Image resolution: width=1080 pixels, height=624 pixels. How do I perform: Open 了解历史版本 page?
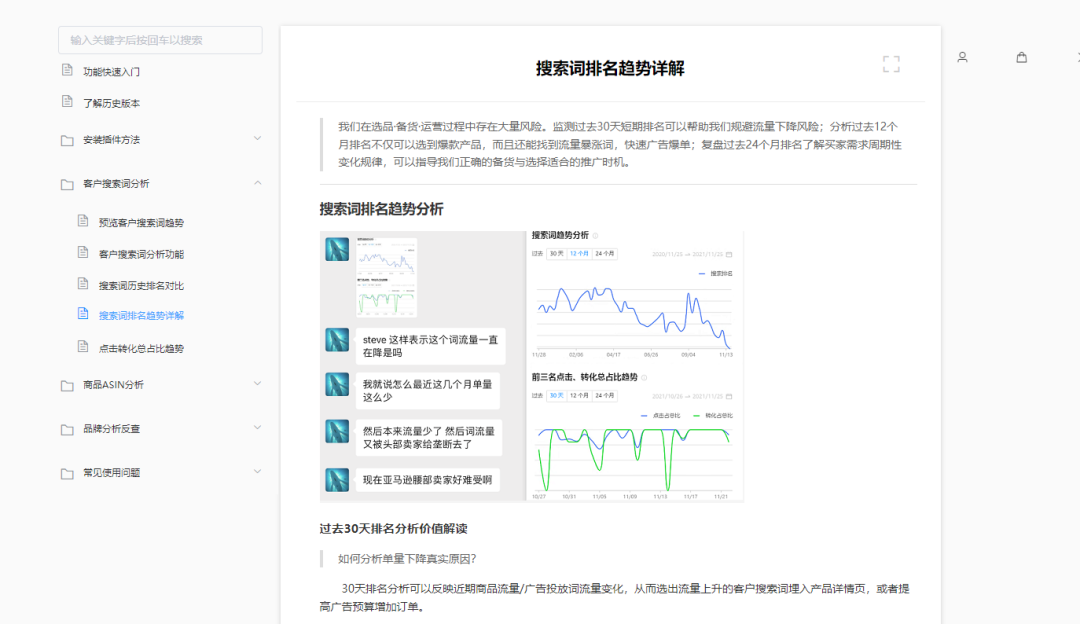point(112,103)
